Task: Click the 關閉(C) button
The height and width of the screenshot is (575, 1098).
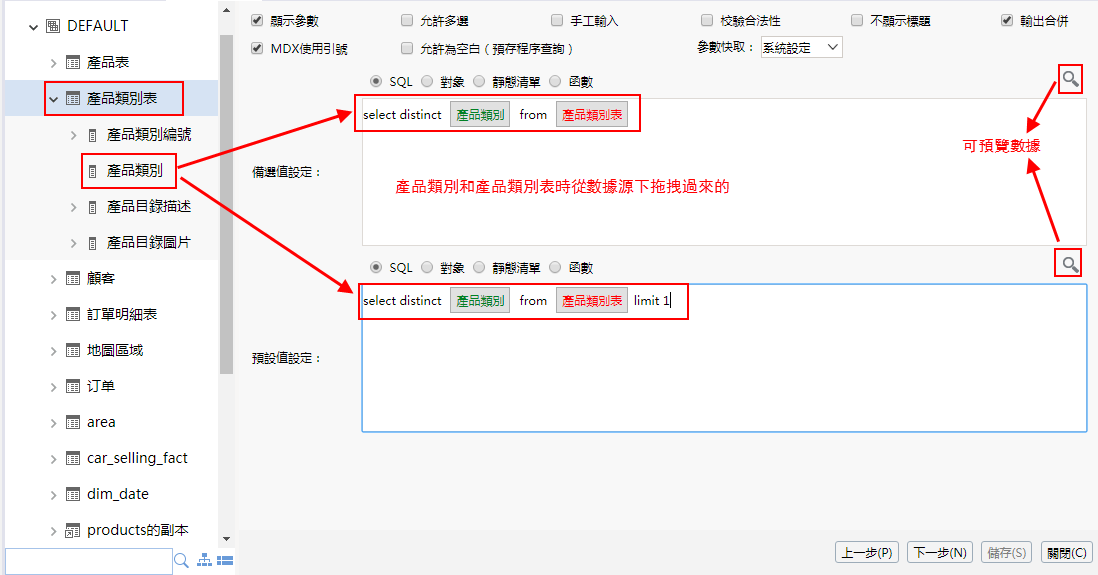Action: [x=1064, y=552]
